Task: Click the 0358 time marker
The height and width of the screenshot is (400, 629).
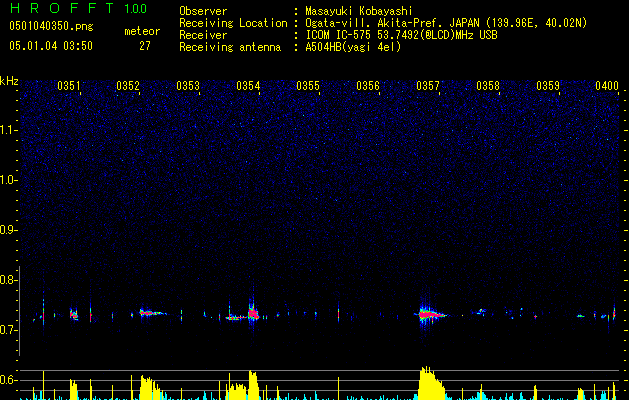Action: [488, 86]
